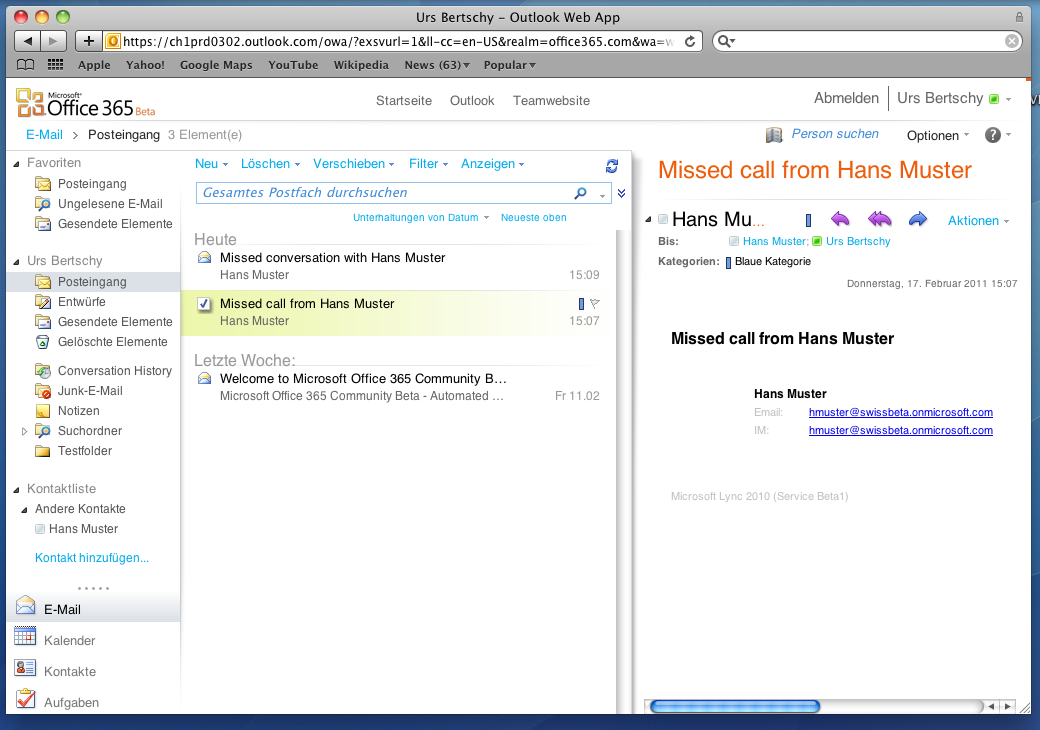Open the Optionen dropdown
This screenshot has width=1040, height=730.
click(938, 135)
